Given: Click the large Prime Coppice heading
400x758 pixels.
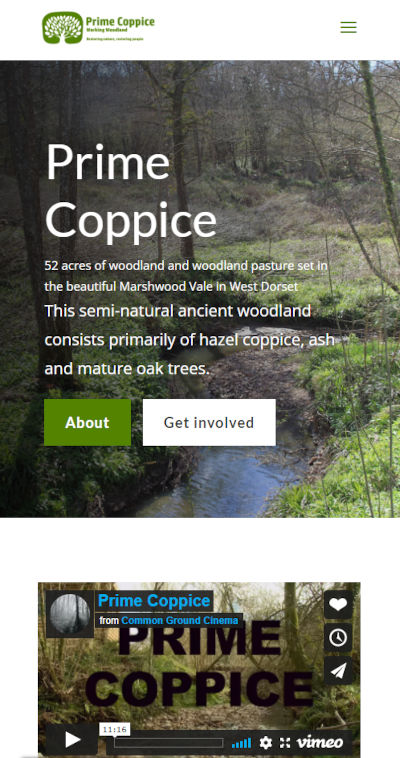Looking at the screenshot, I should 131,191.
